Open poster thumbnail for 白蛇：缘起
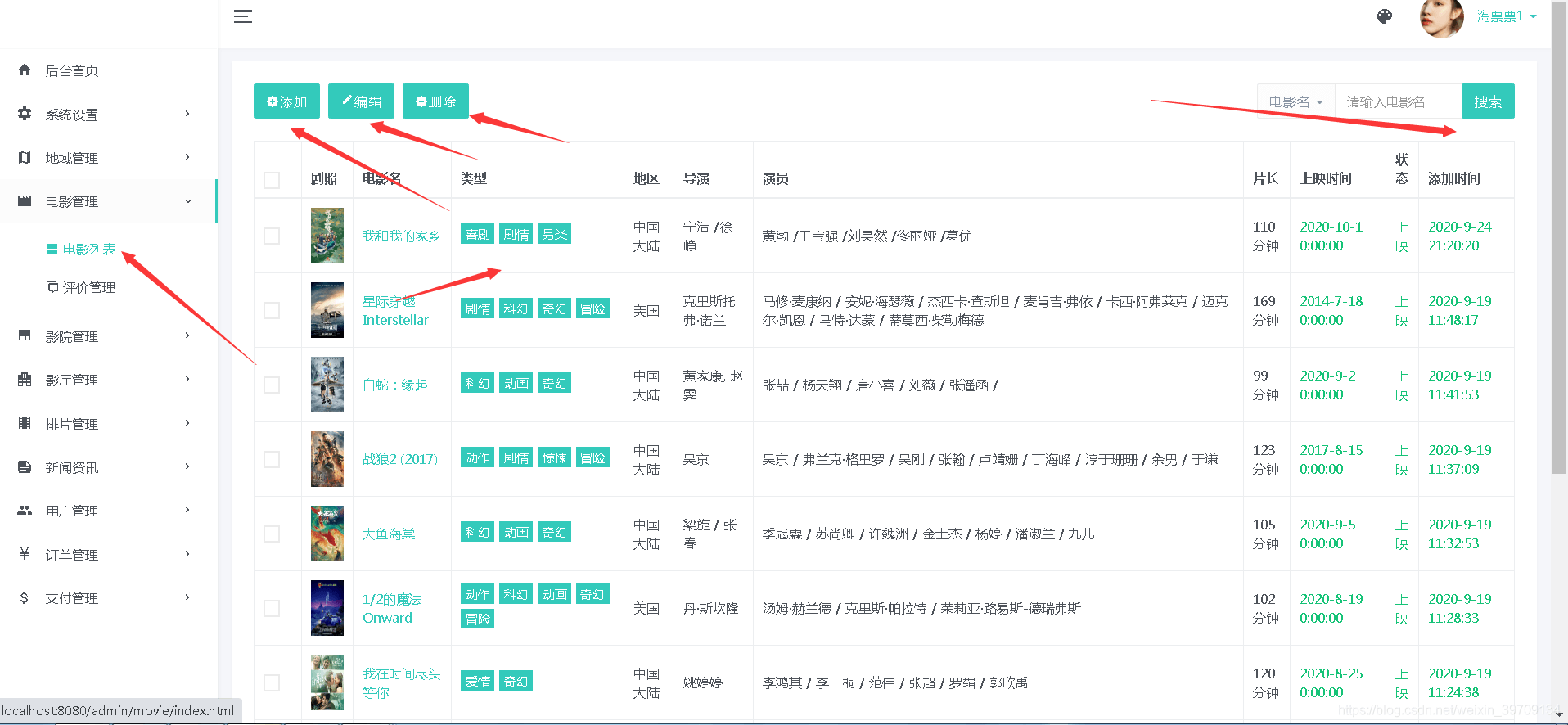The image size is (1568, 725). tap(327, 385)
